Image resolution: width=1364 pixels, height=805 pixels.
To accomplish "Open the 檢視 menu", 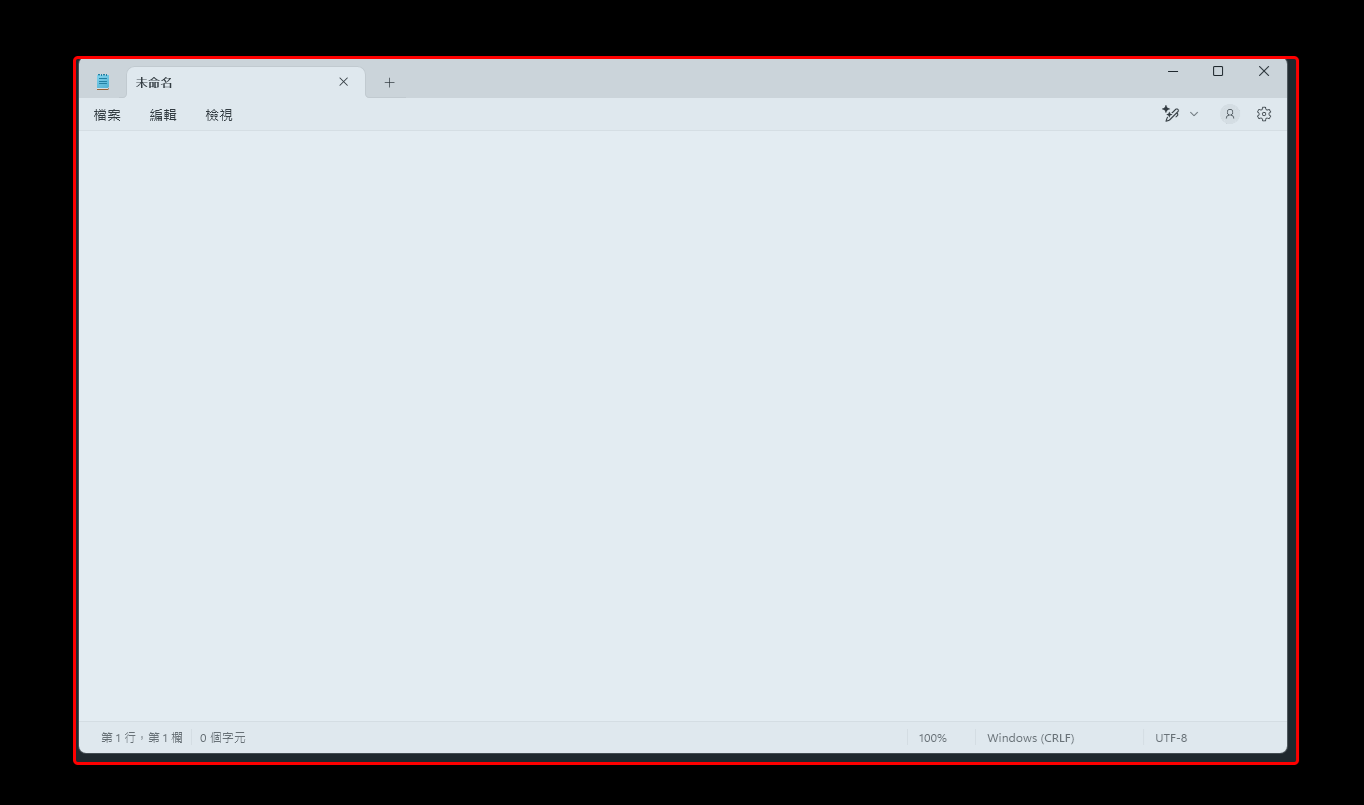I will tap(219, 115).
